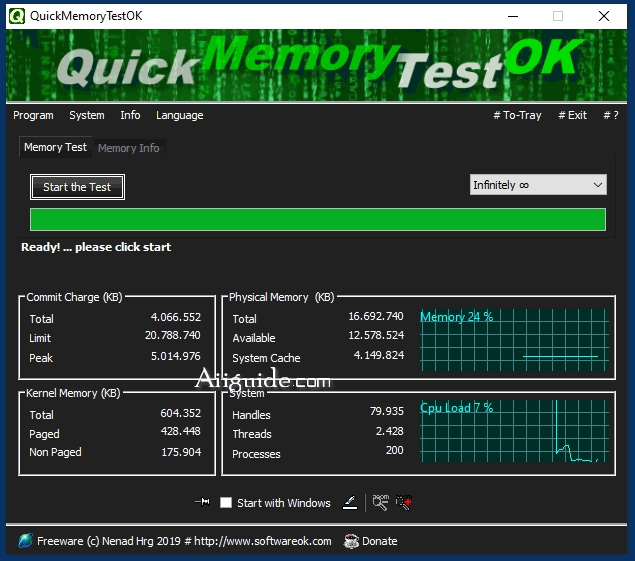Open the softwareok.com freeware link

[184, 541]
